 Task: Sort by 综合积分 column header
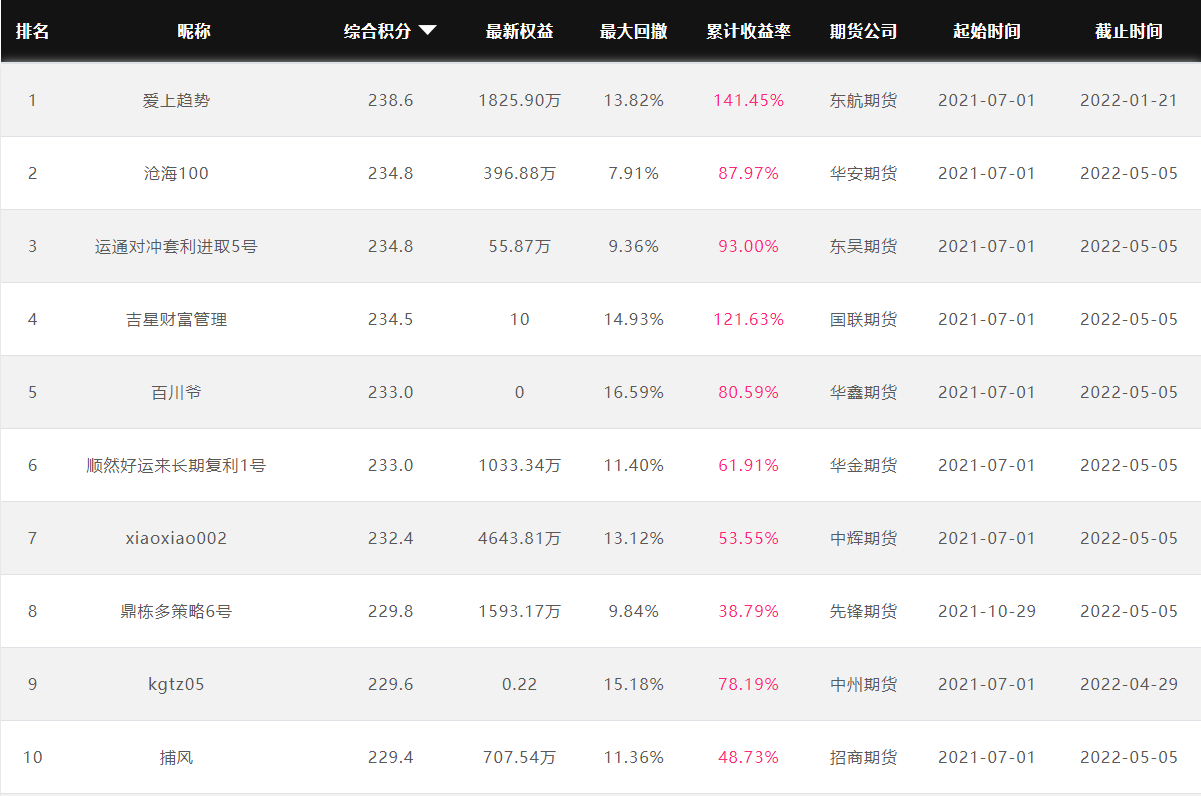[x=378, y=31]
